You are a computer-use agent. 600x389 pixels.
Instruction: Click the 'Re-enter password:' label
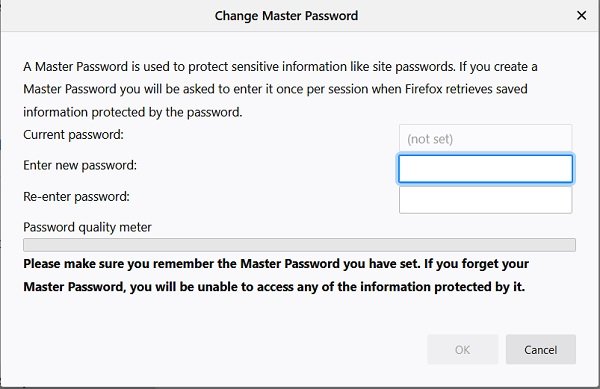tap(77, 197)
